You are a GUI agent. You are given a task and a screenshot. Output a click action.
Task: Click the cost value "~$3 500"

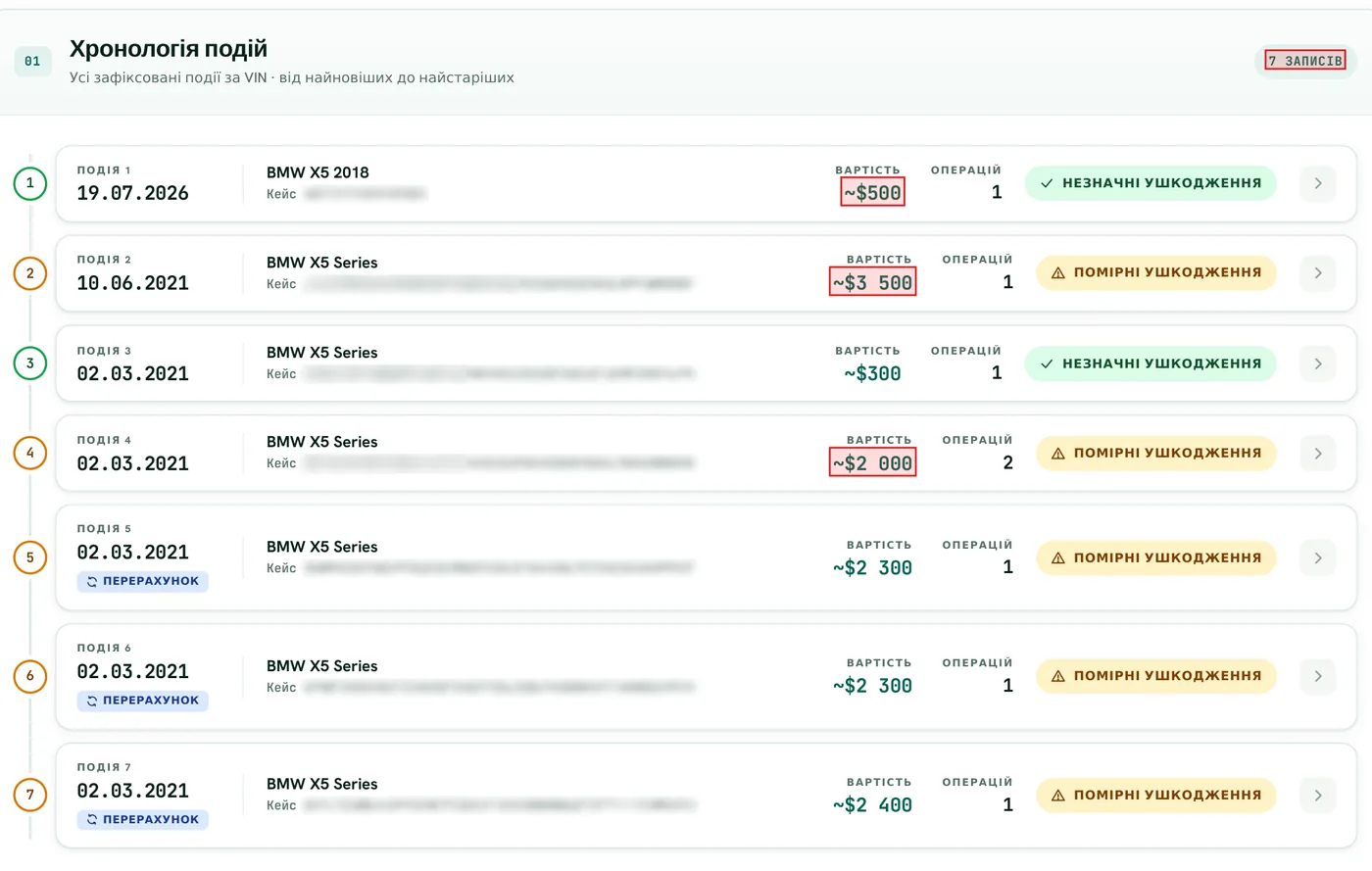click(x=873, y=283)
